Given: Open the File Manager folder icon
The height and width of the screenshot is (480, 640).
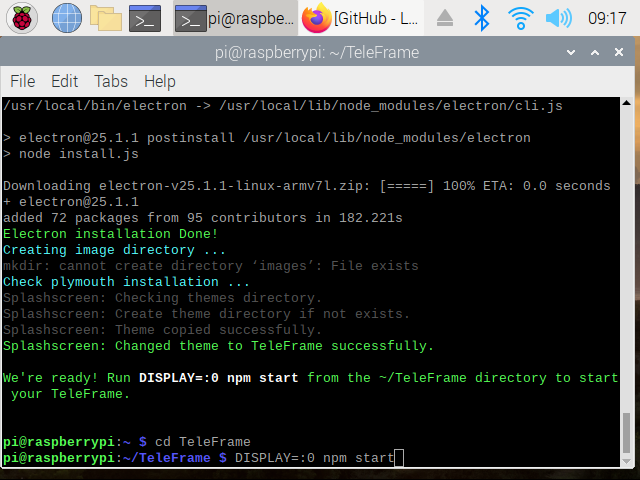Looking at the screenshot, I should [x=106, y=18].
